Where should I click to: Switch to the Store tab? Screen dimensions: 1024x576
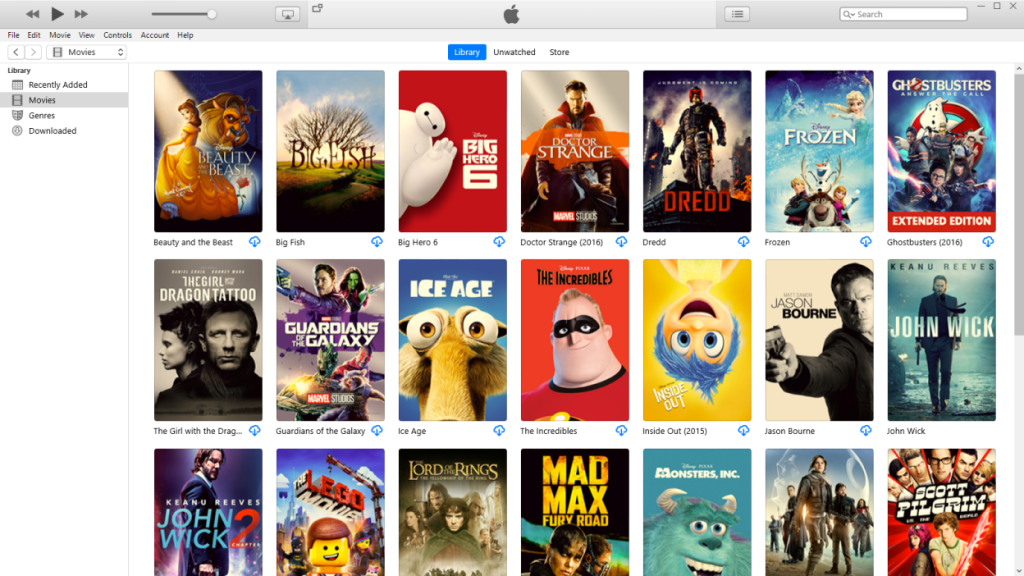(559, 52)
